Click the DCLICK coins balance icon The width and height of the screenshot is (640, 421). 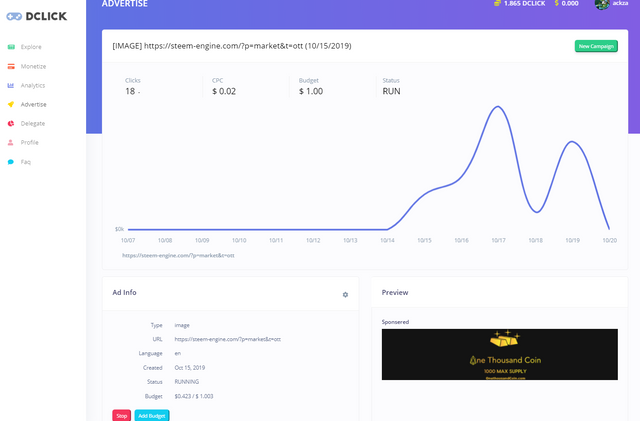click(x=497, y=3)
